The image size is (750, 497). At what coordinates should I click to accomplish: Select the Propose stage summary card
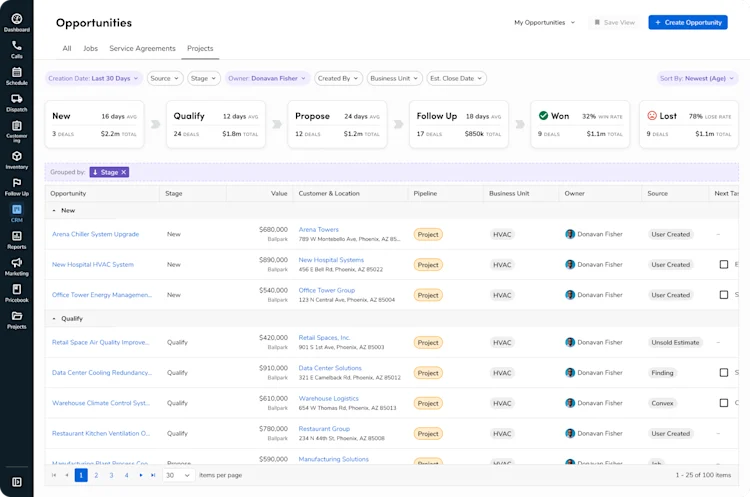pyautogui.click(x=337, y=124)
